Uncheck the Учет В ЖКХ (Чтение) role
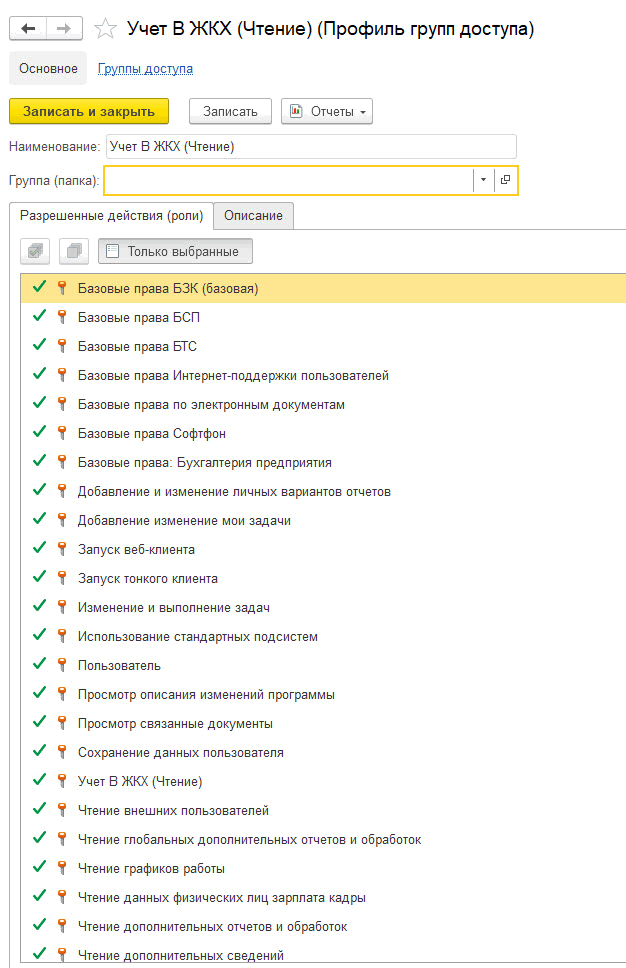Image resolution: width=626 pixels, height=968 pixels. [x=40, y=780]
